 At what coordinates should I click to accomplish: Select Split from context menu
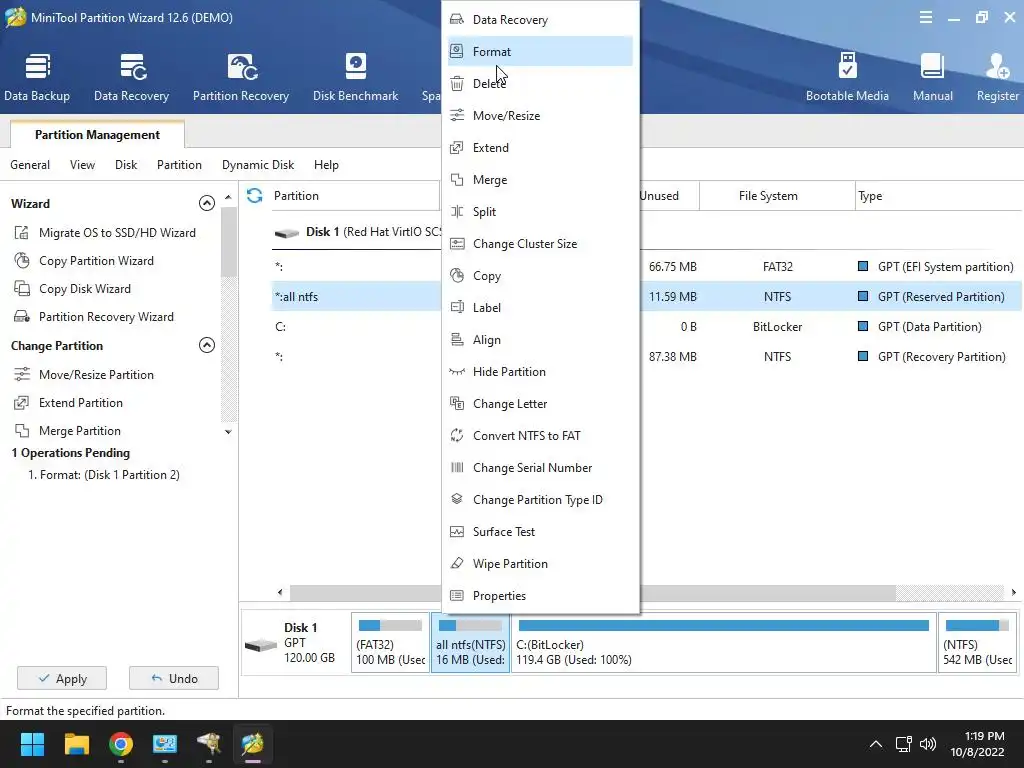(540, 212)
